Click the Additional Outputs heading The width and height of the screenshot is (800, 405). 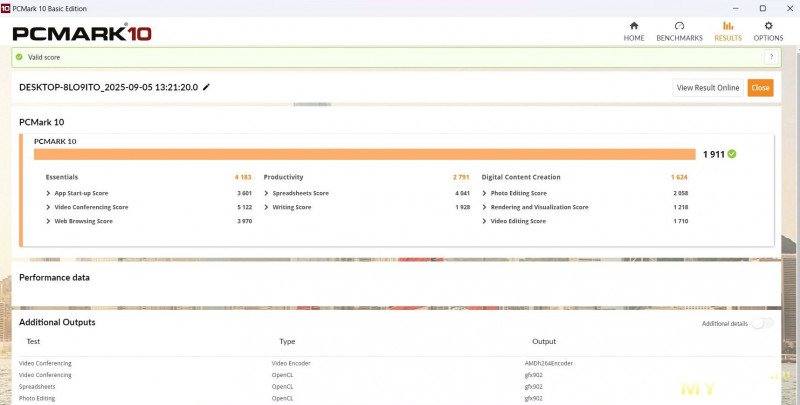(x=57, y=322)
